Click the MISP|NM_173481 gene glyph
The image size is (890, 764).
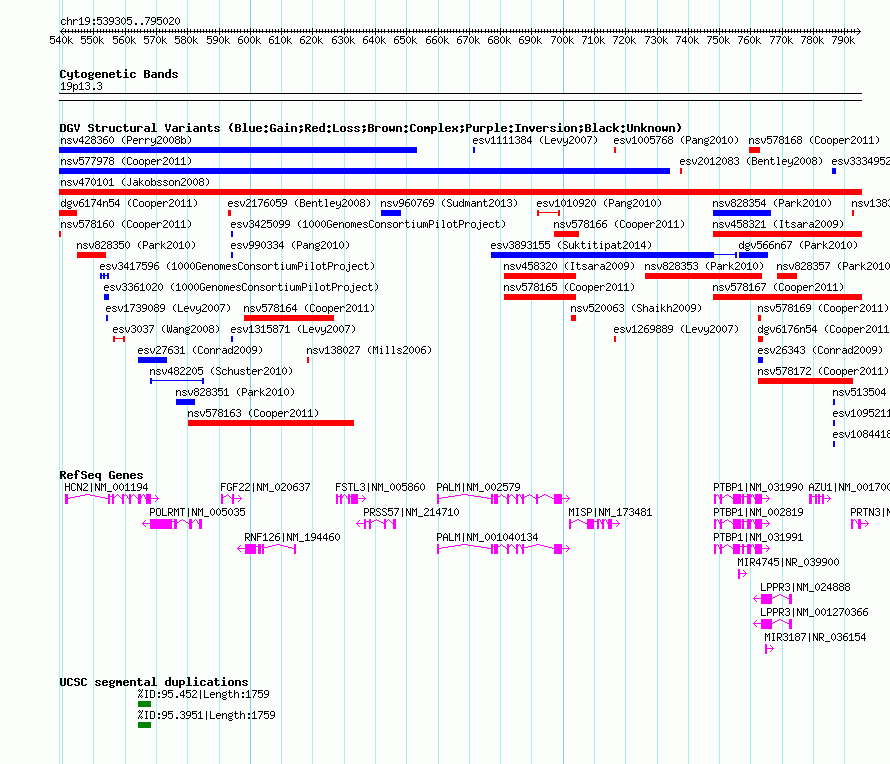594,524
